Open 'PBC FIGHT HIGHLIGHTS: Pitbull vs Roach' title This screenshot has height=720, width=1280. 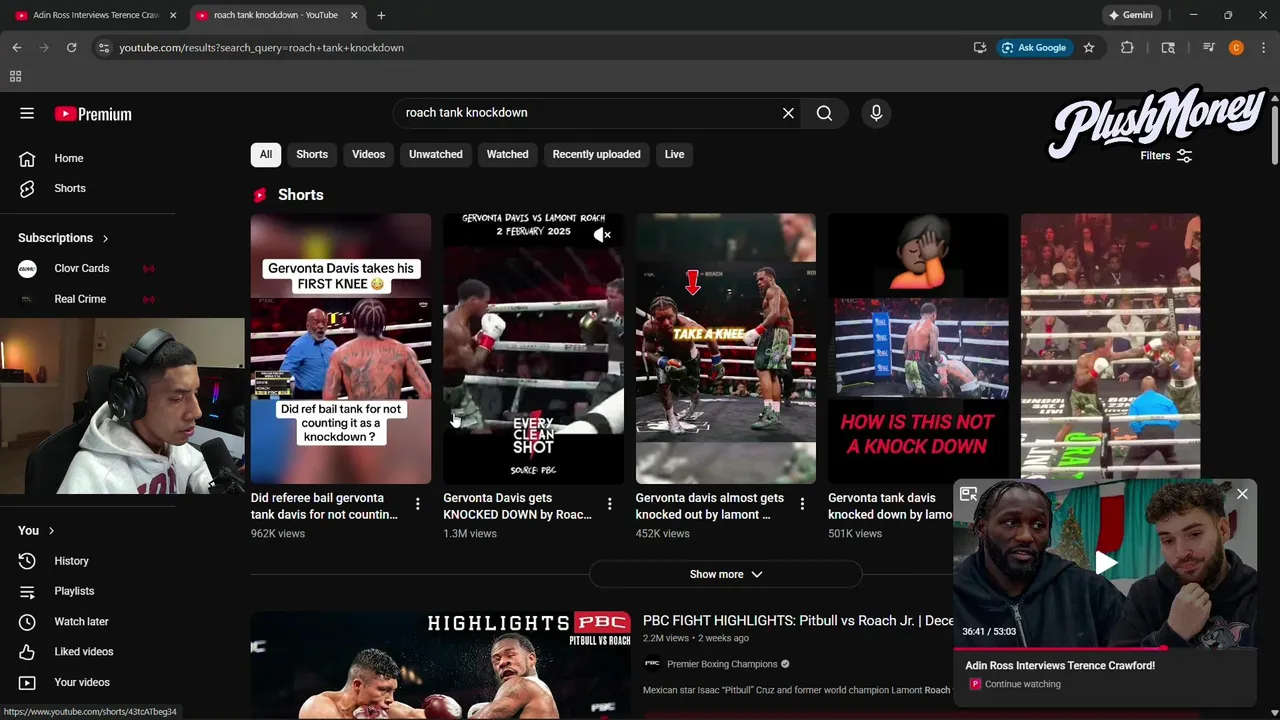798,621
